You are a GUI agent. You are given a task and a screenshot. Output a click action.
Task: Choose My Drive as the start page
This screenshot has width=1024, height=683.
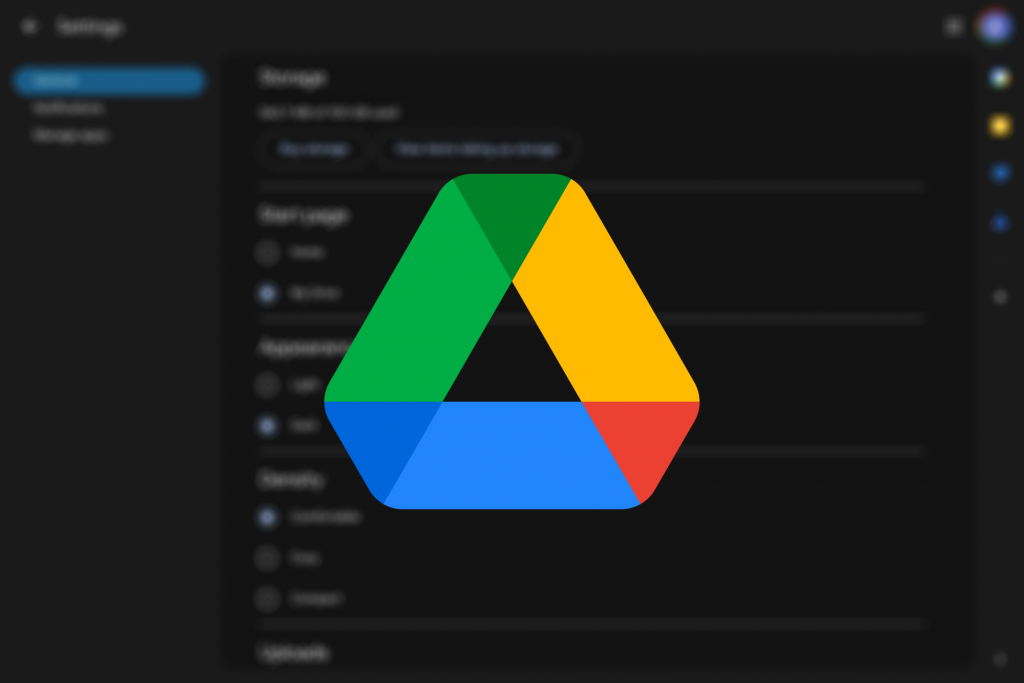click(x=267, y=293)
